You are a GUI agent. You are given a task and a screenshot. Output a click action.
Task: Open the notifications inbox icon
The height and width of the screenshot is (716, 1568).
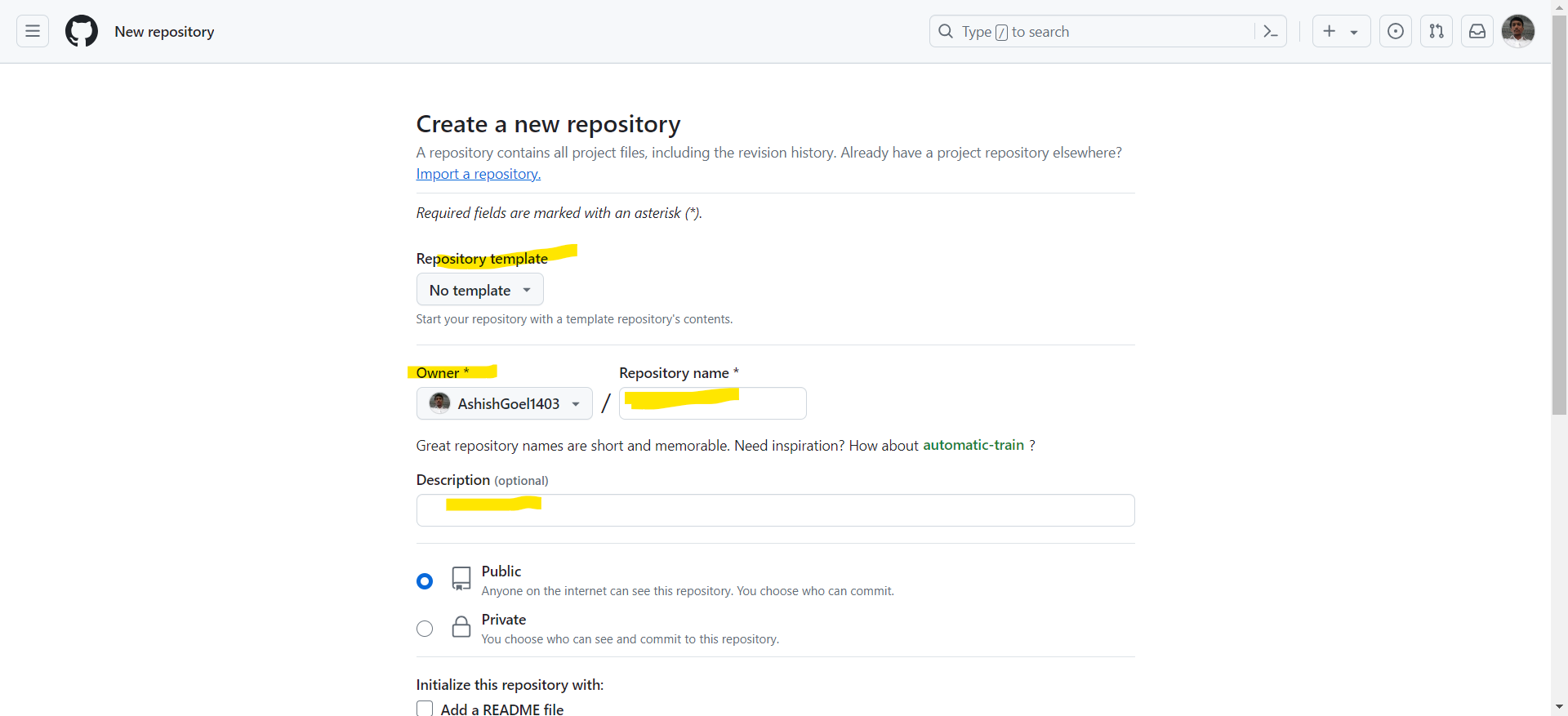[1477, 32]
